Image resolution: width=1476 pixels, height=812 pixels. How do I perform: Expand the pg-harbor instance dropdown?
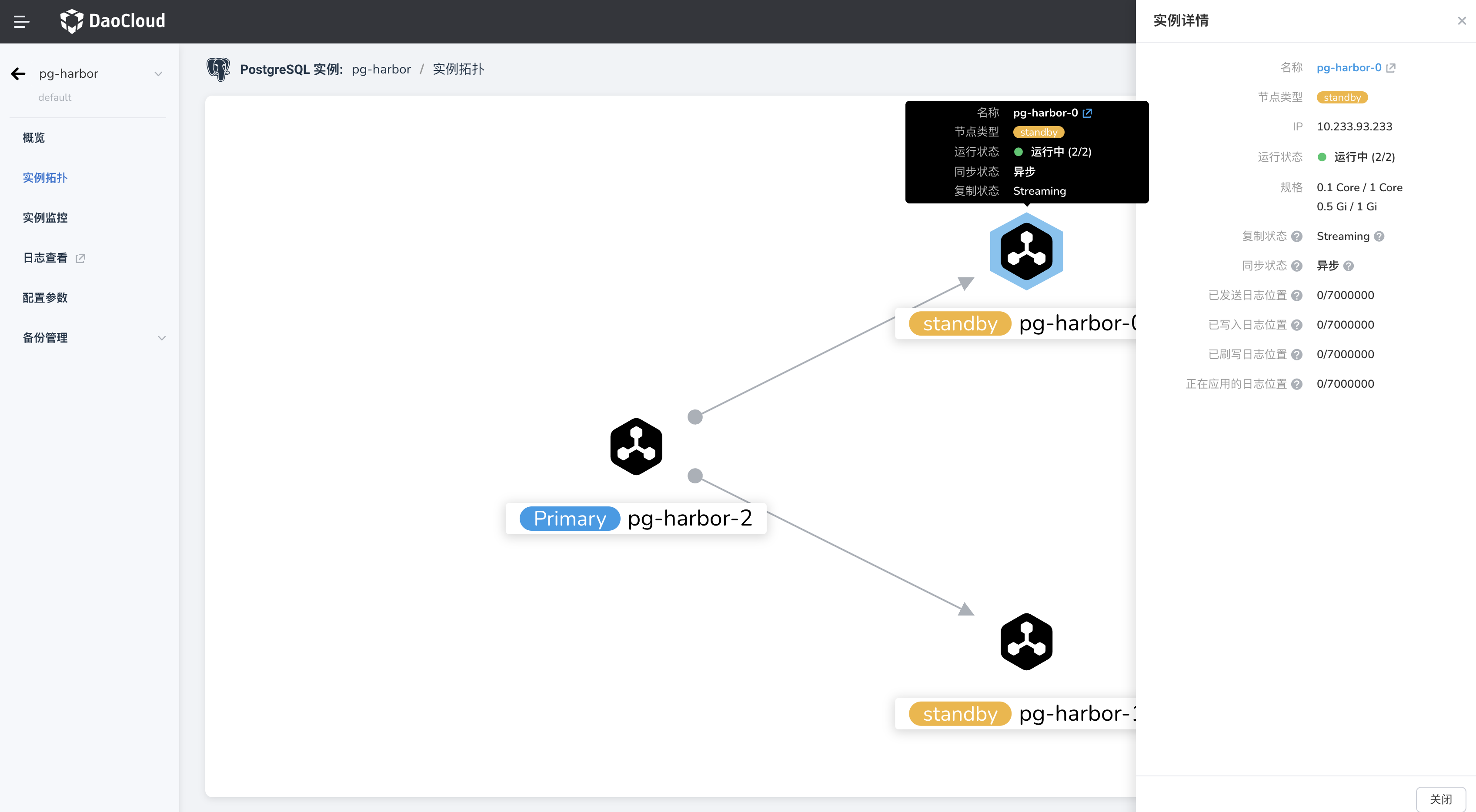[158, 74]
